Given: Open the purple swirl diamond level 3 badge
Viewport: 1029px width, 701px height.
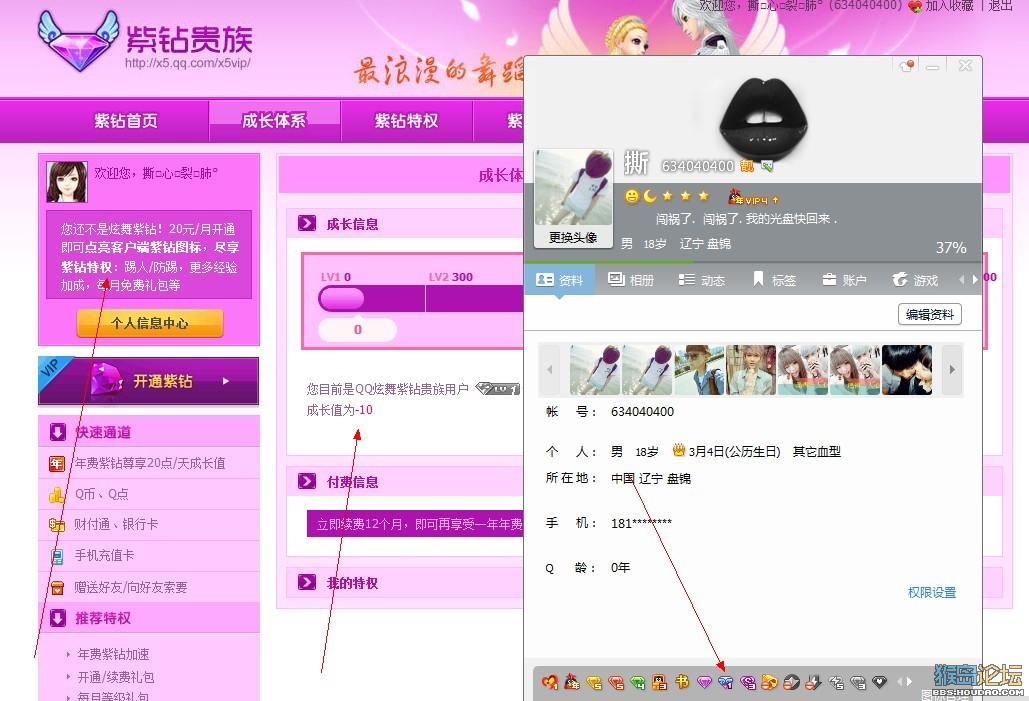Looking at the screenshot, I should [748, 683].
